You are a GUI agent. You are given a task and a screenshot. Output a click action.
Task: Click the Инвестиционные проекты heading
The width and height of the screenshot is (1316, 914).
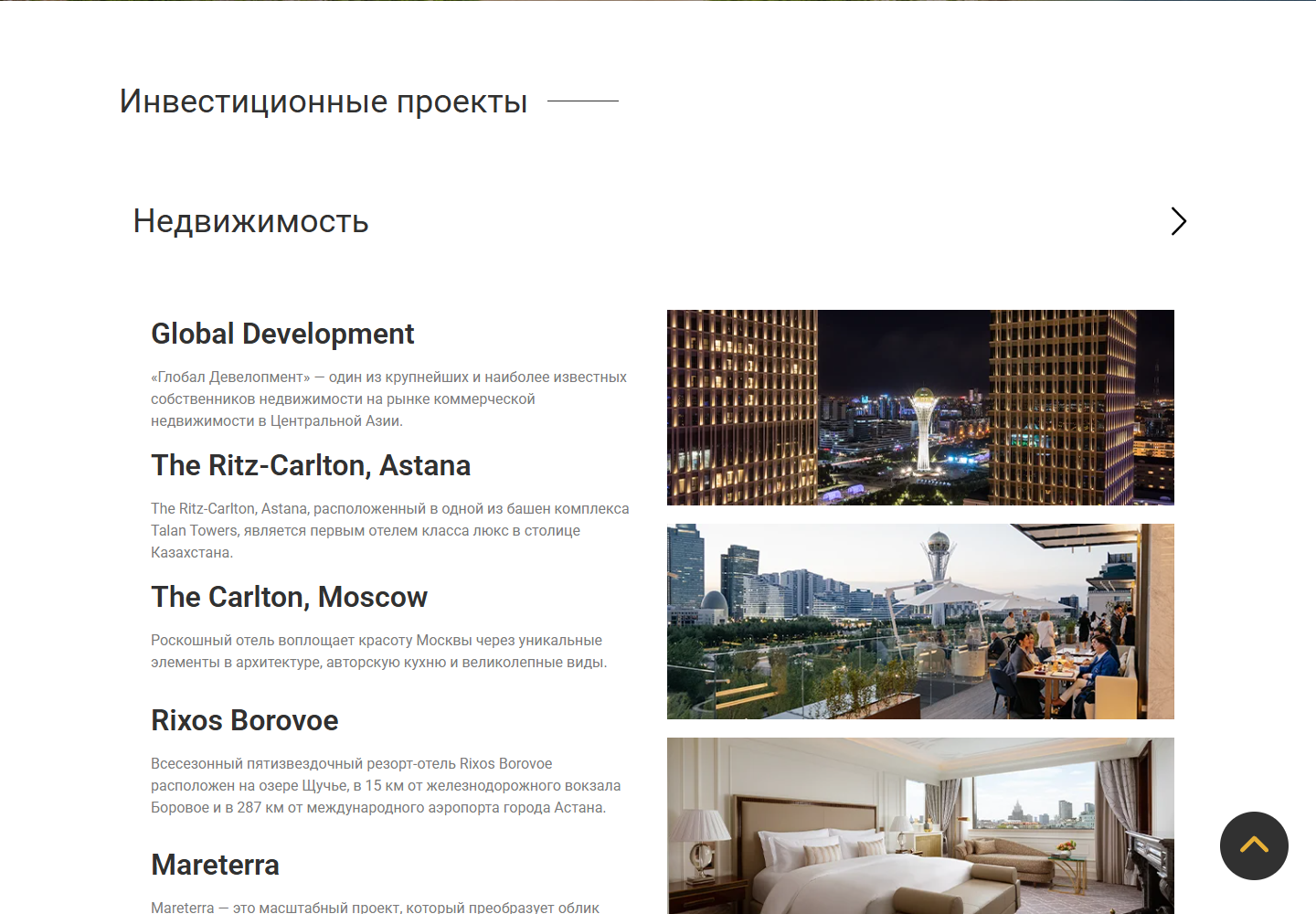click(324, 101)
